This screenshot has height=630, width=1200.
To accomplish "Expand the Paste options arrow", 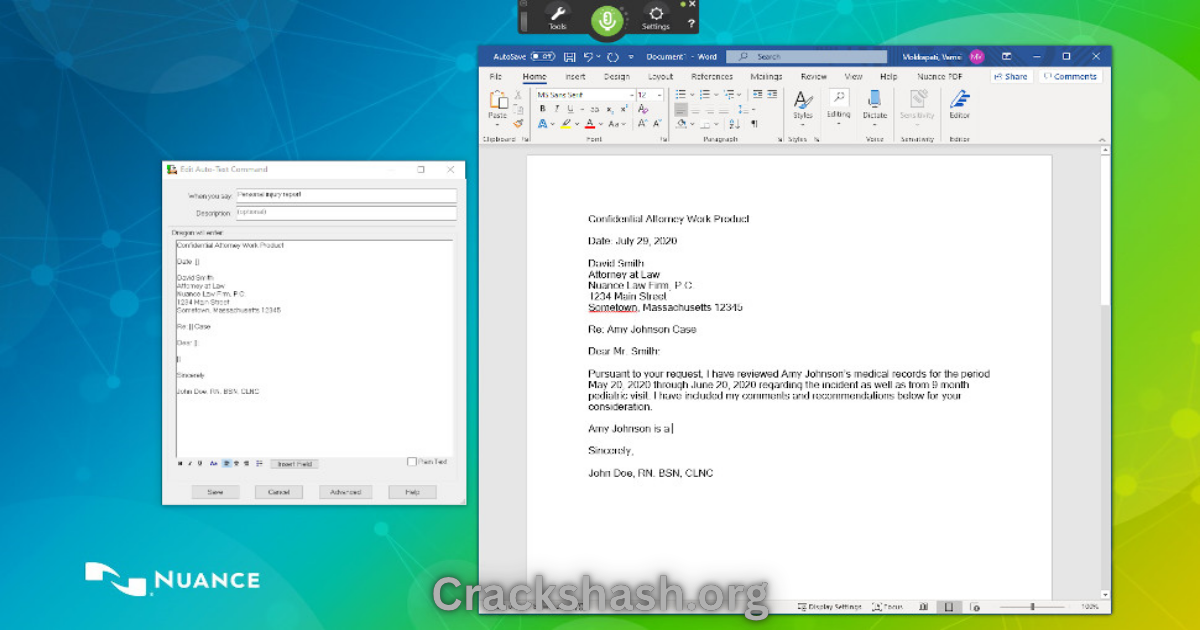I will [497, 125].
